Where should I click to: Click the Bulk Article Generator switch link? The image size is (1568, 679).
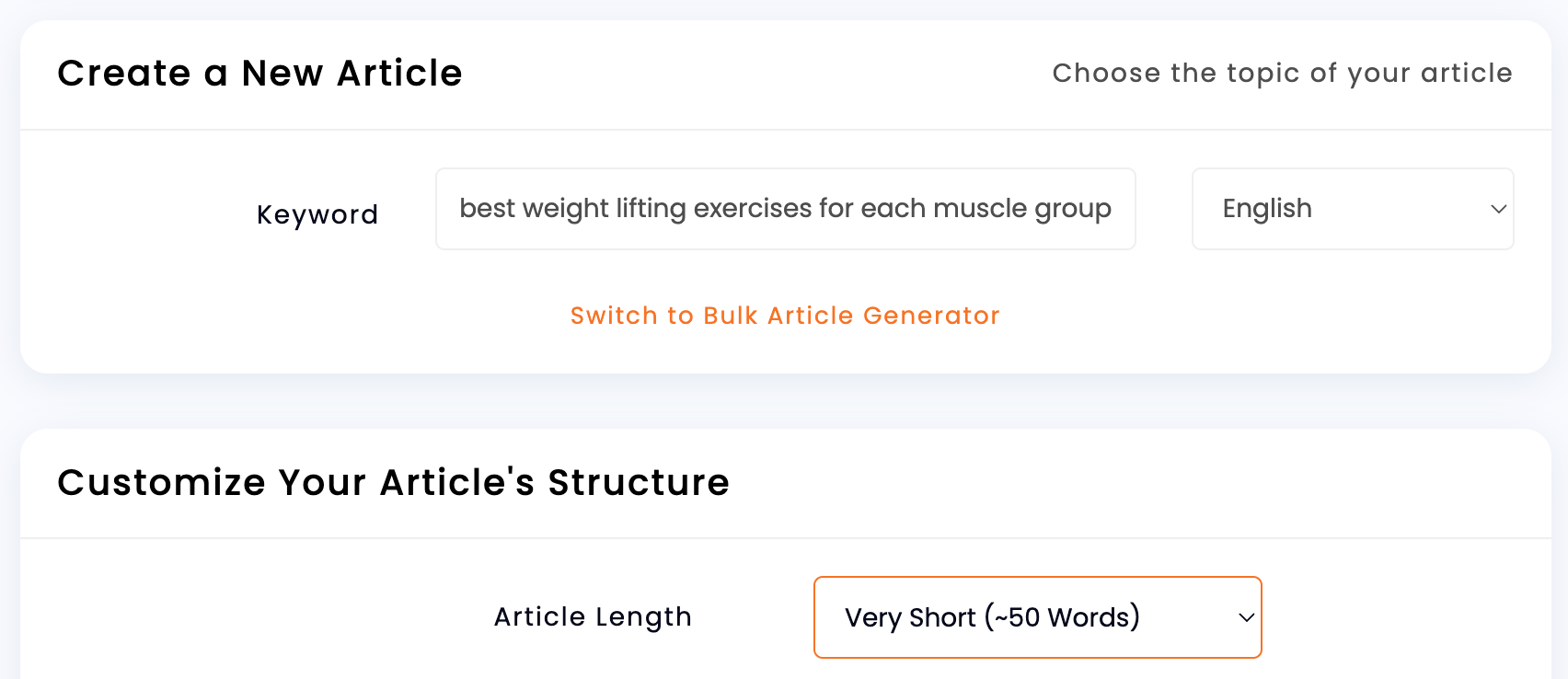[x=784, y=316]
